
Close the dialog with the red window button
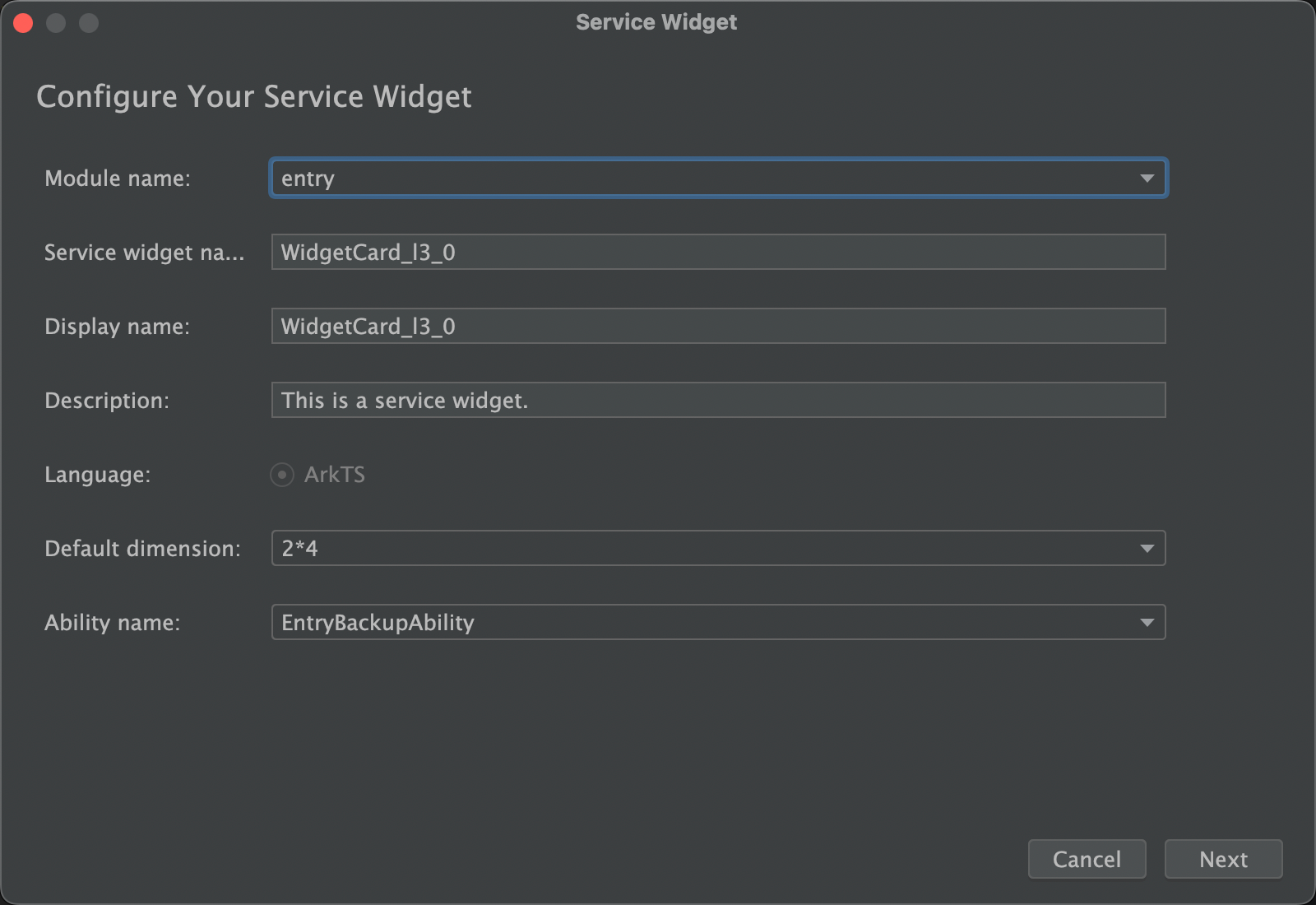click(x=23, y=23)
